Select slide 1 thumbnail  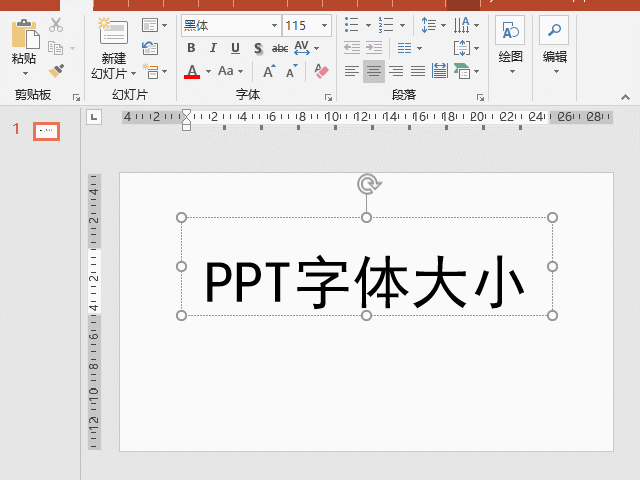pos(46,131)
